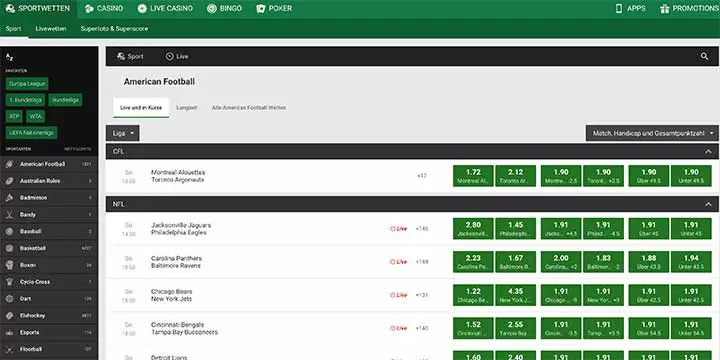Viewport: 720px width, 360px height.
Task: Select the UEFA Nationenliga favorite tag
Action: click(32, 133)
